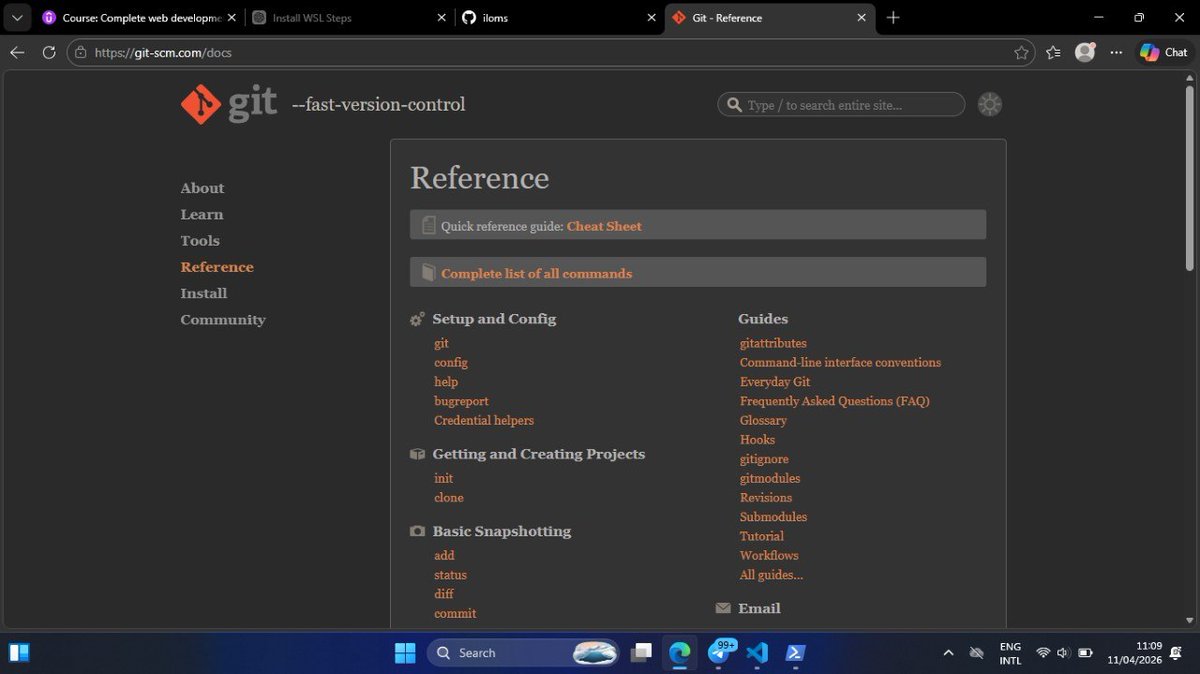Open the diff command link
Image resolution: width=1200 pixels, height=674 pixels.
444,594
